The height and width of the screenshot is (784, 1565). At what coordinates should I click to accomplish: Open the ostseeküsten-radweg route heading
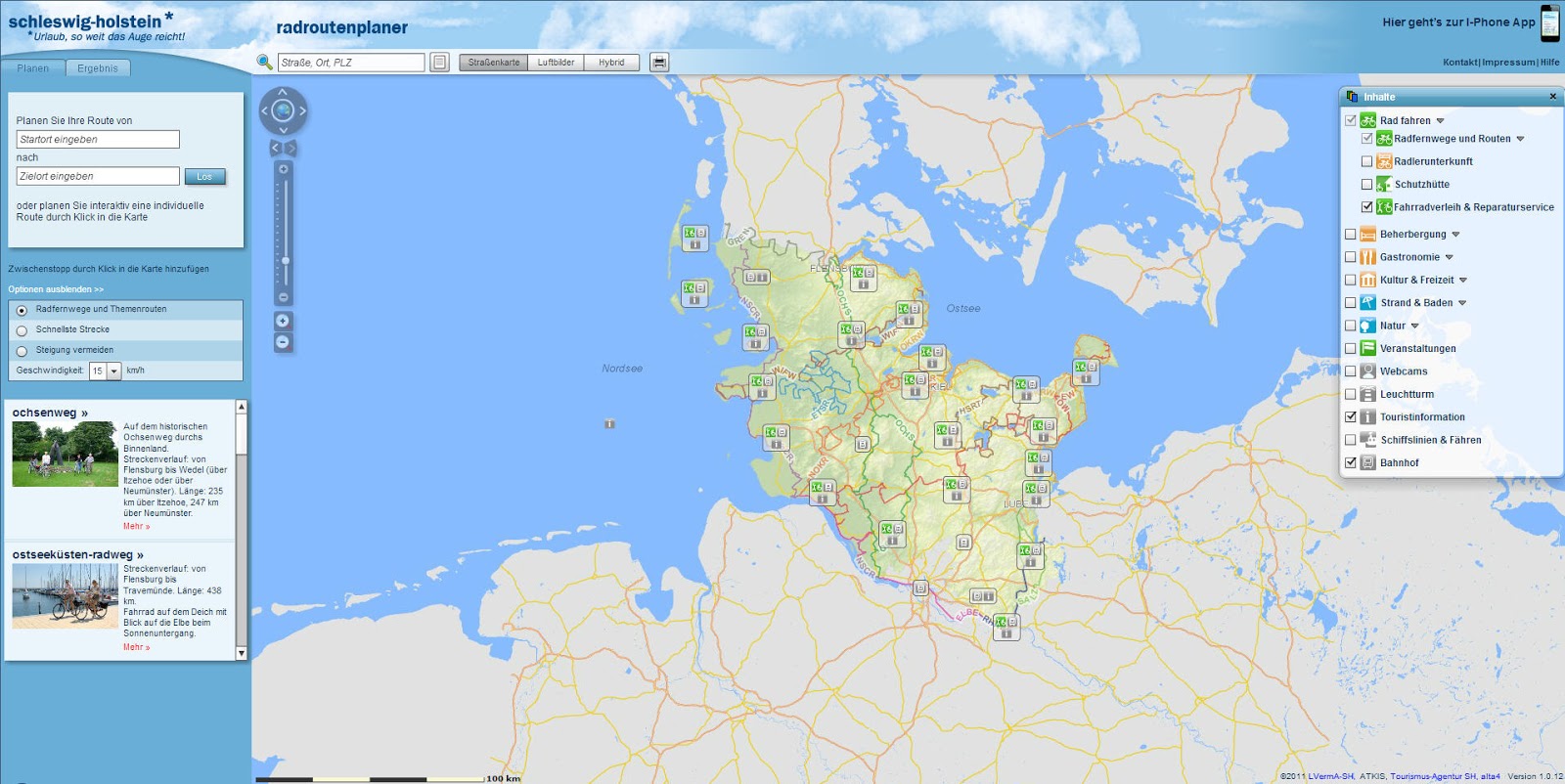tap(77, 554)
